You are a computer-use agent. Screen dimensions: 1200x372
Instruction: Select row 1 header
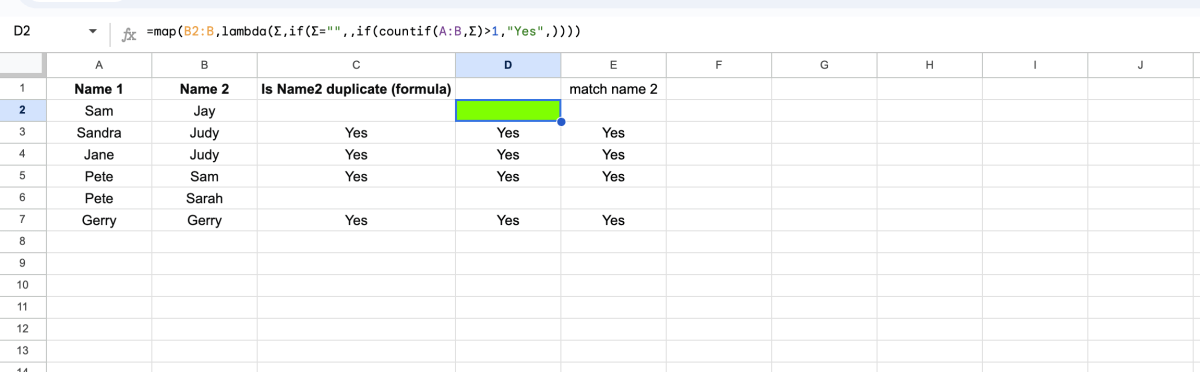[x=22, y=89]
